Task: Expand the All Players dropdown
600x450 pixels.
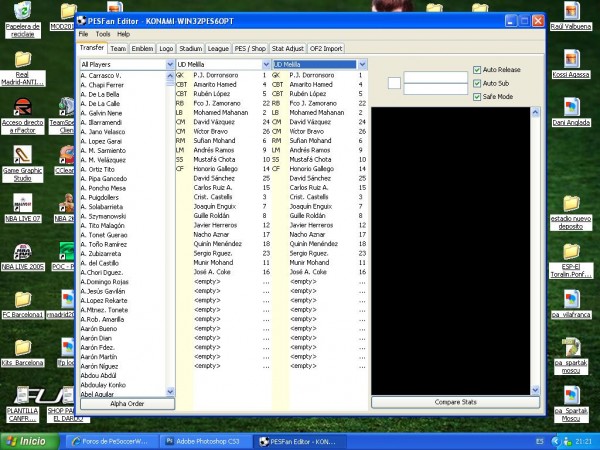Action: 170,64
